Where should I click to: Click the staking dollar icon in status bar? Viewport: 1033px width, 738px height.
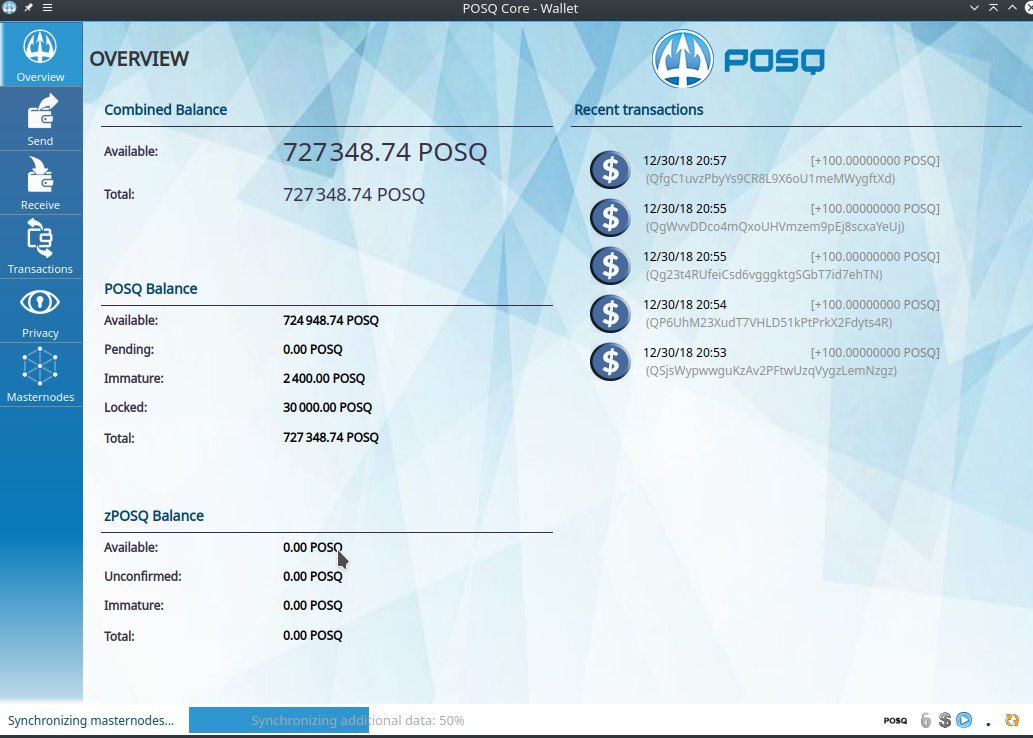point(944,719)
